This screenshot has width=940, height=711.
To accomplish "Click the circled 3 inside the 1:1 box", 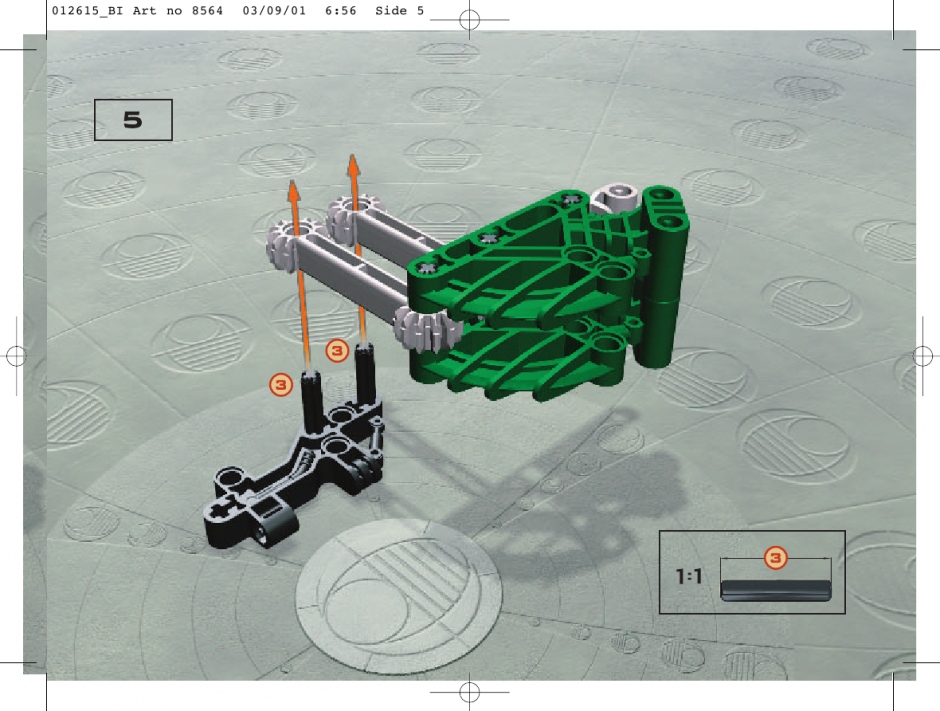I will point(775,558).
